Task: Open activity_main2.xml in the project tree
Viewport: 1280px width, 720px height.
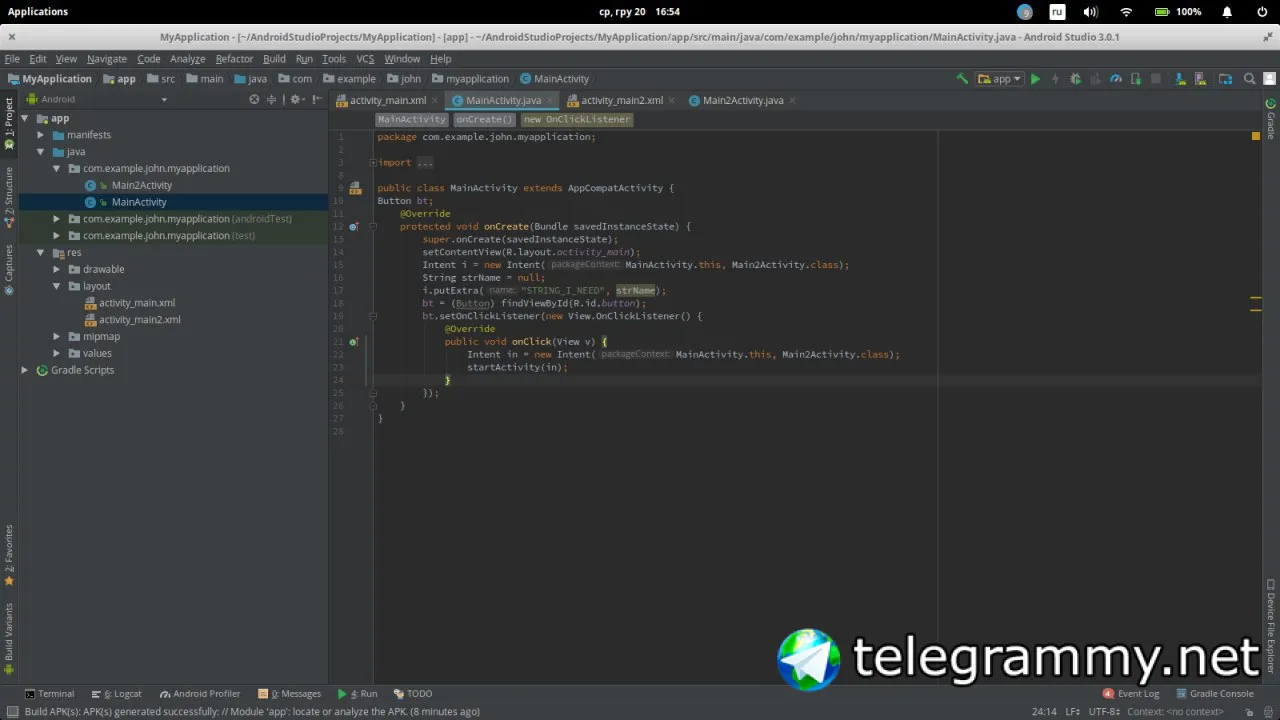Action: [139, 320]
